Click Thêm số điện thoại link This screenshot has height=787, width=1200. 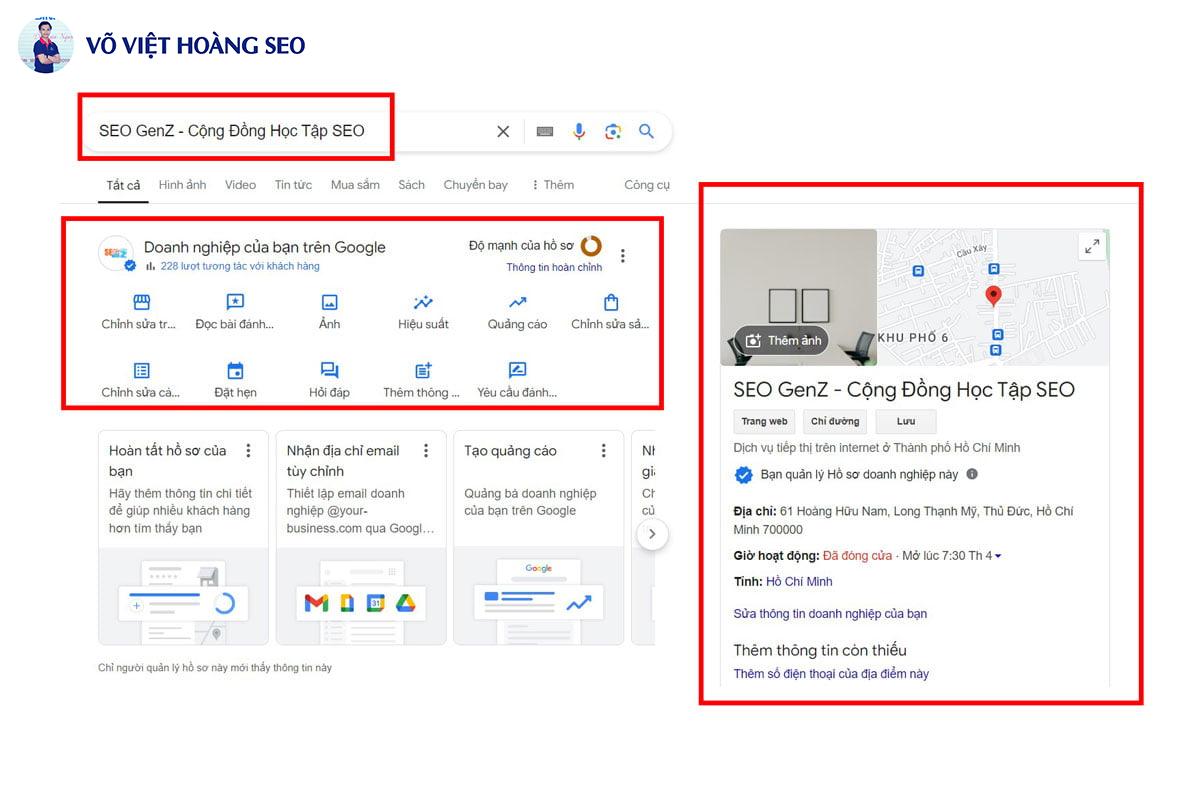(831, 674)
